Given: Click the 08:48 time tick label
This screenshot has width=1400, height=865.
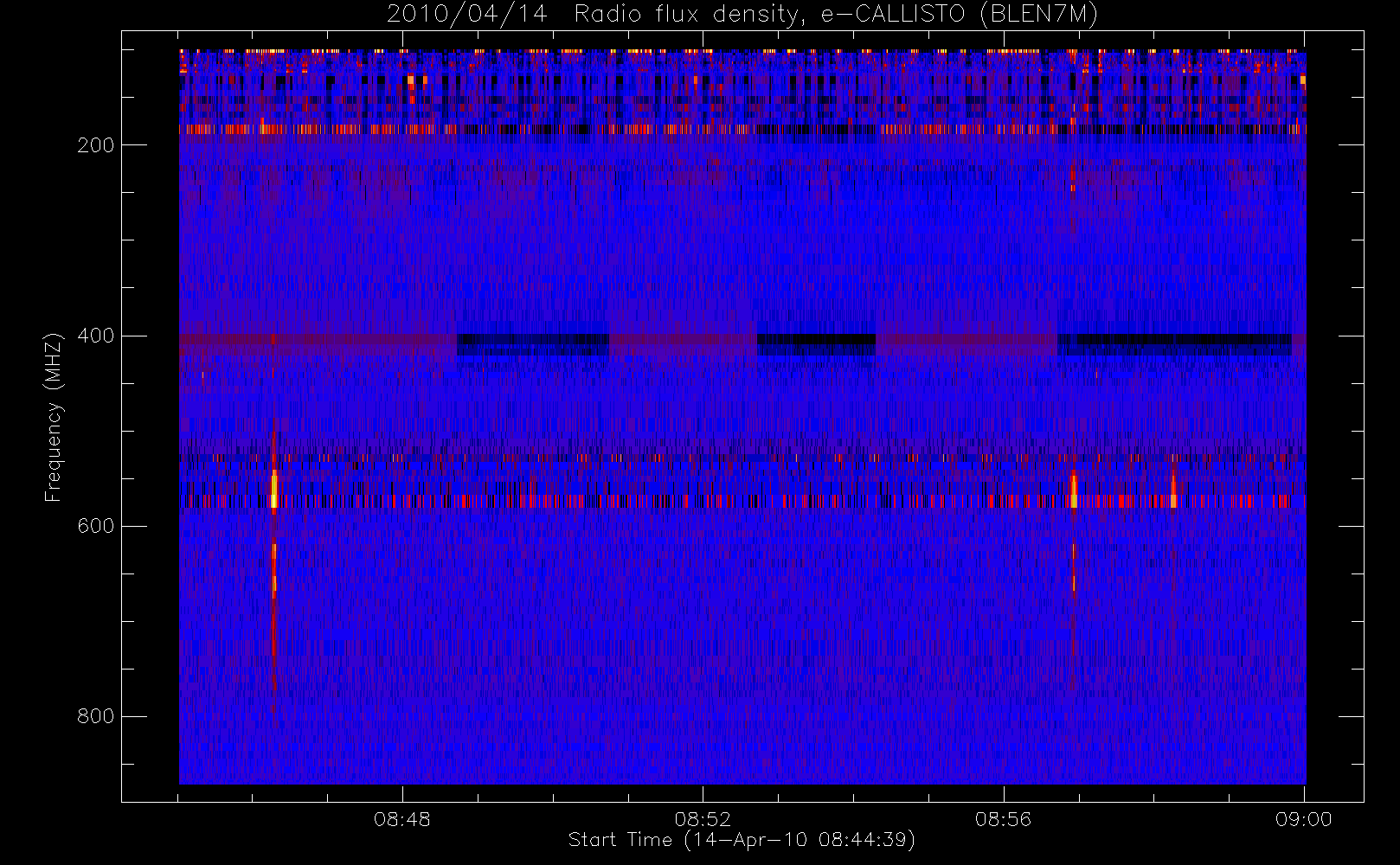Looking at the screenshot, I should (402, 819).
